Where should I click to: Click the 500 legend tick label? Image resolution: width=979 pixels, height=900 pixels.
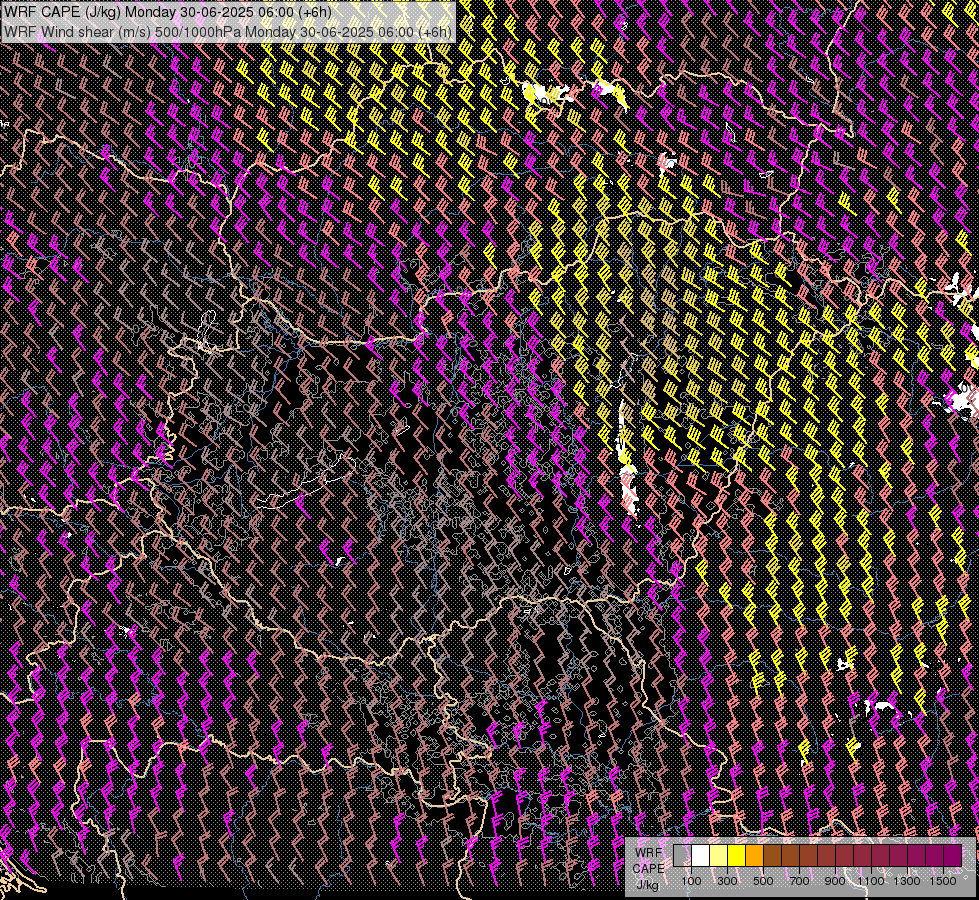(x=763, y=881)
